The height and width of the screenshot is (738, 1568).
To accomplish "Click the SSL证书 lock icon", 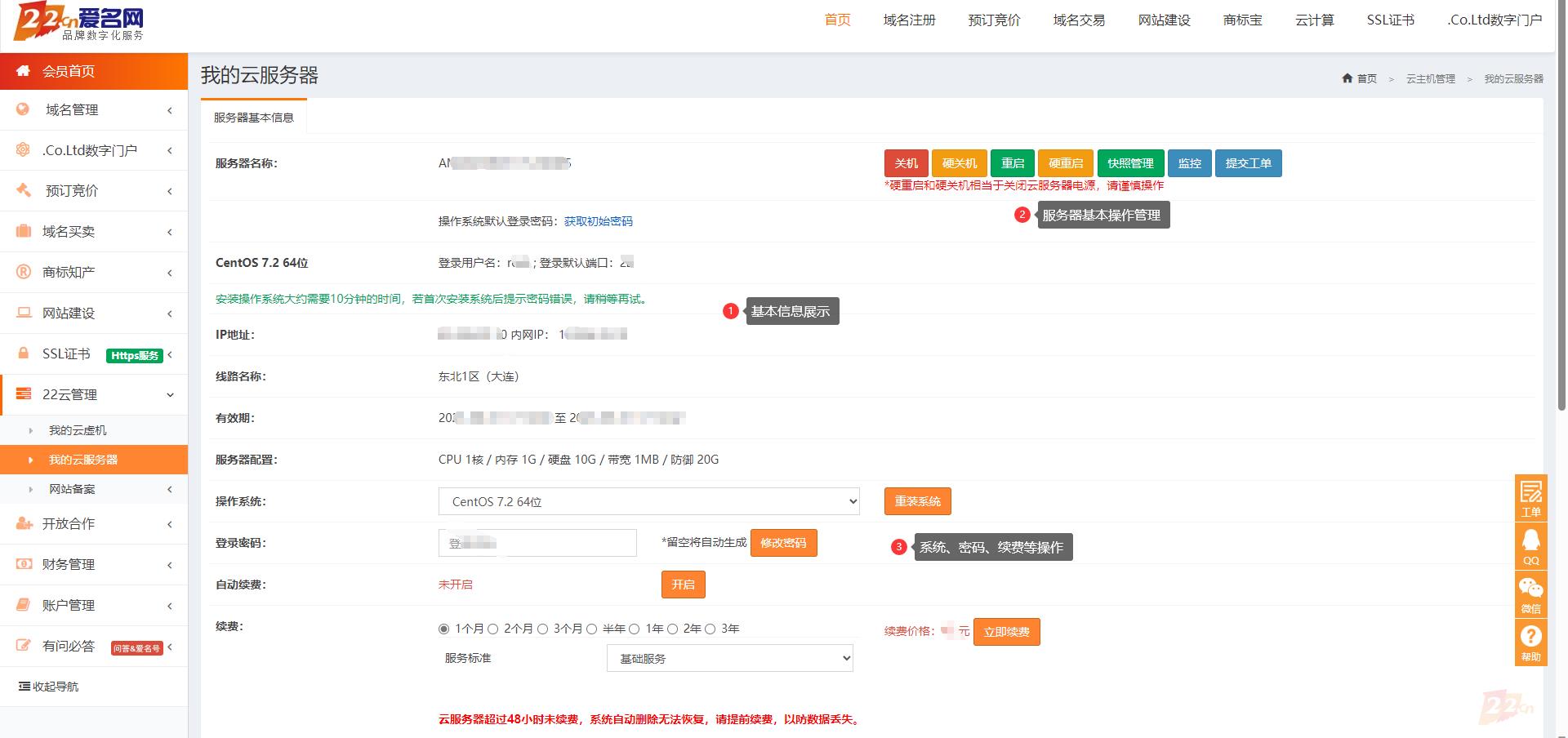I will click(23, 353).
